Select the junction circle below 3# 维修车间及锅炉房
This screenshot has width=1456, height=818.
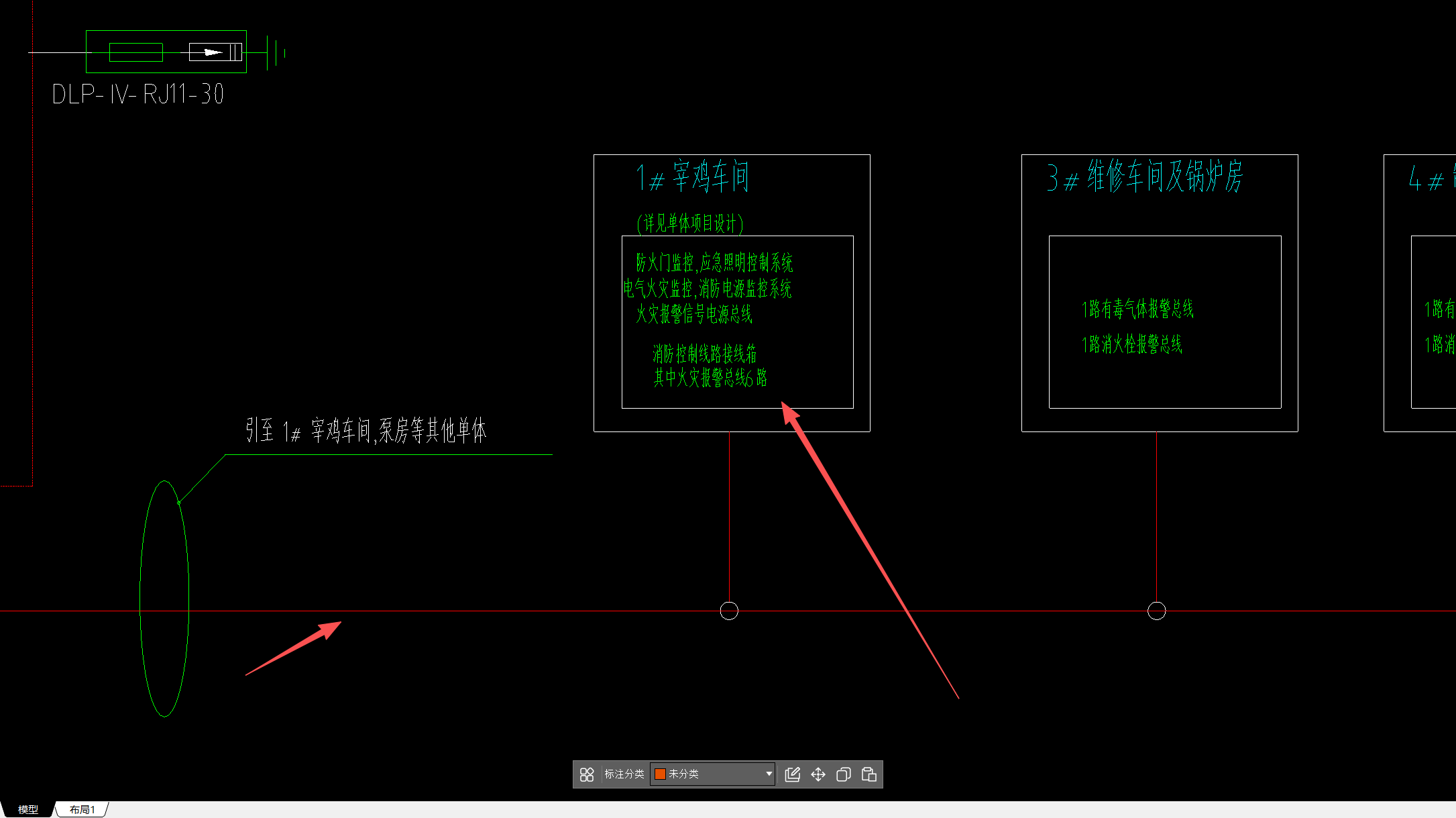(x=1156, y=611)
